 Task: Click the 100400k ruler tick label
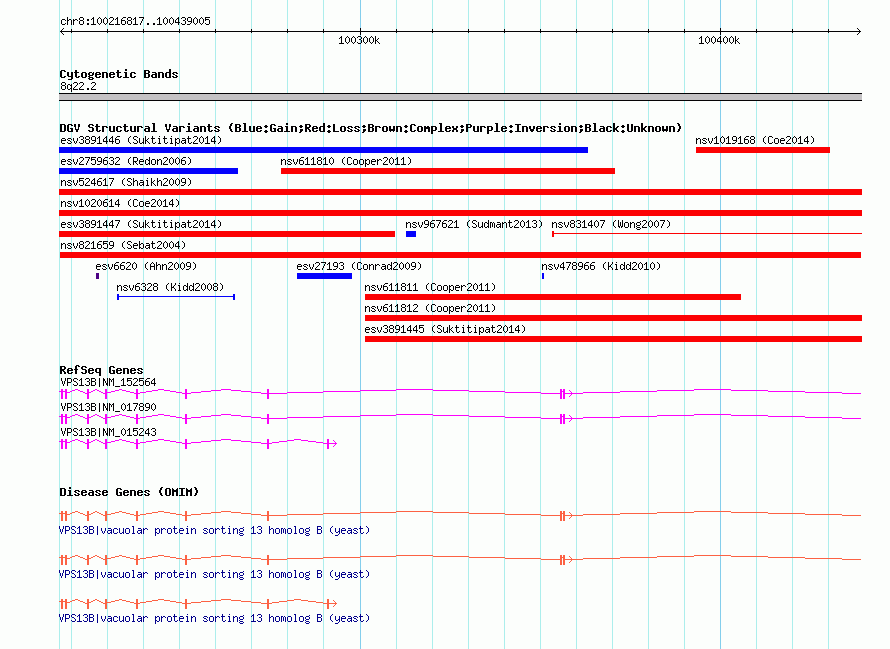[719, 40]
